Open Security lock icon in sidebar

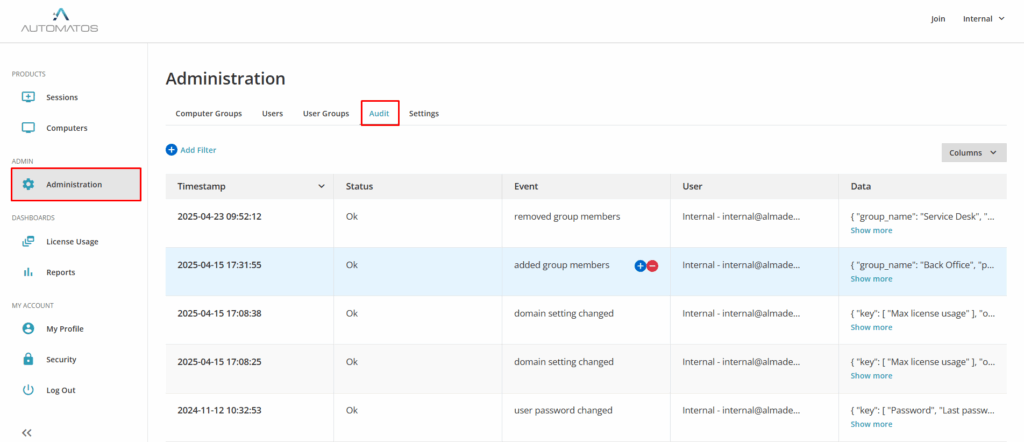(x=28, y=359)
